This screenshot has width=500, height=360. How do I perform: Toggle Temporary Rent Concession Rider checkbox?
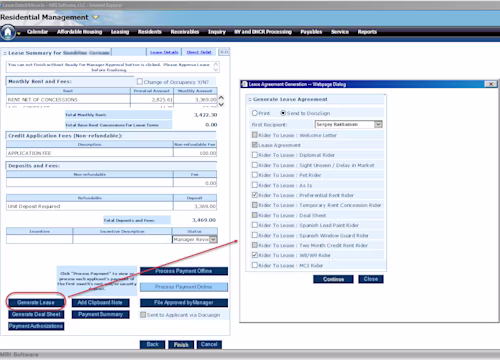[x=255, y=205]
